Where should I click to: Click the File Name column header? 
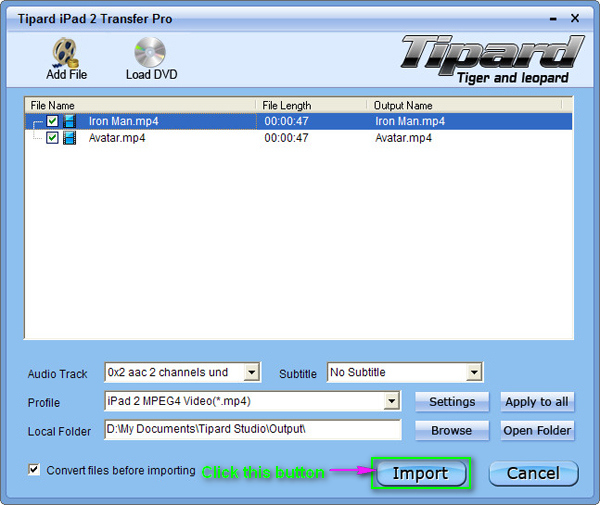point(140,105)
